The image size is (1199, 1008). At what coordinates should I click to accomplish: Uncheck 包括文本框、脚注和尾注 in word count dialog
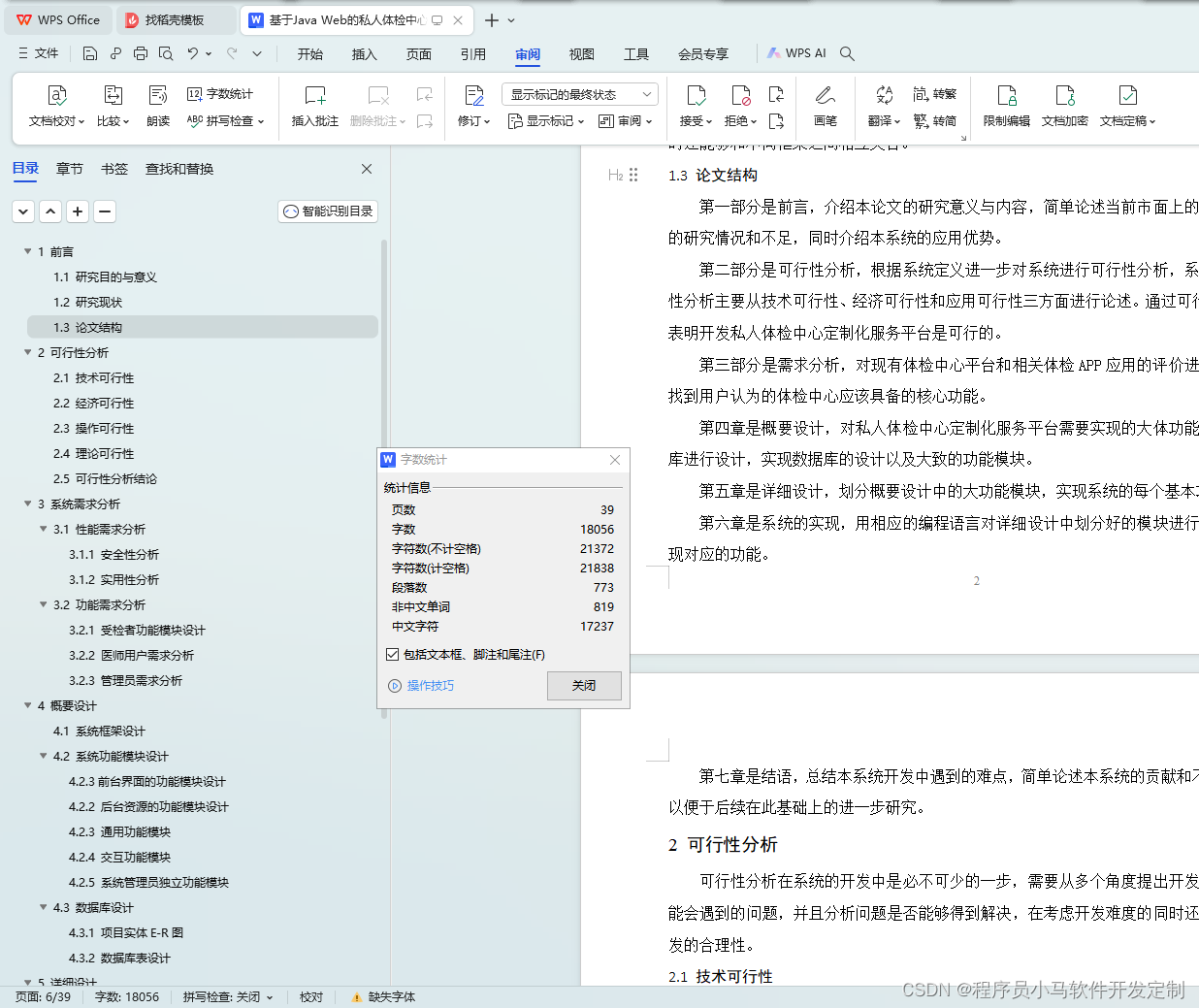392,654
